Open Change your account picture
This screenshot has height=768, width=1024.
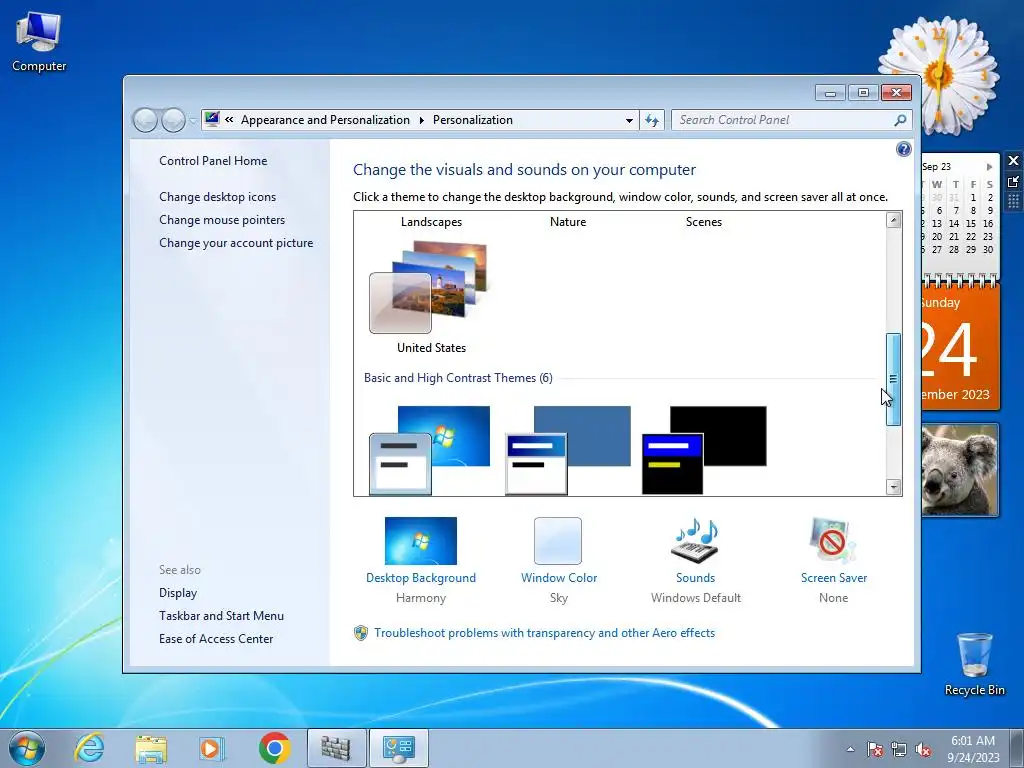236,243
